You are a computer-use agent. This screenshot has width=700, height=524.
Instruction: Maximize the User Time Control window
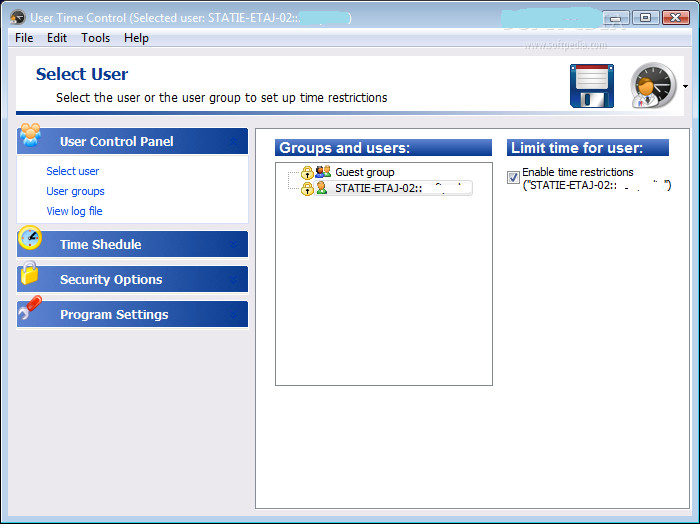point(645,18)
